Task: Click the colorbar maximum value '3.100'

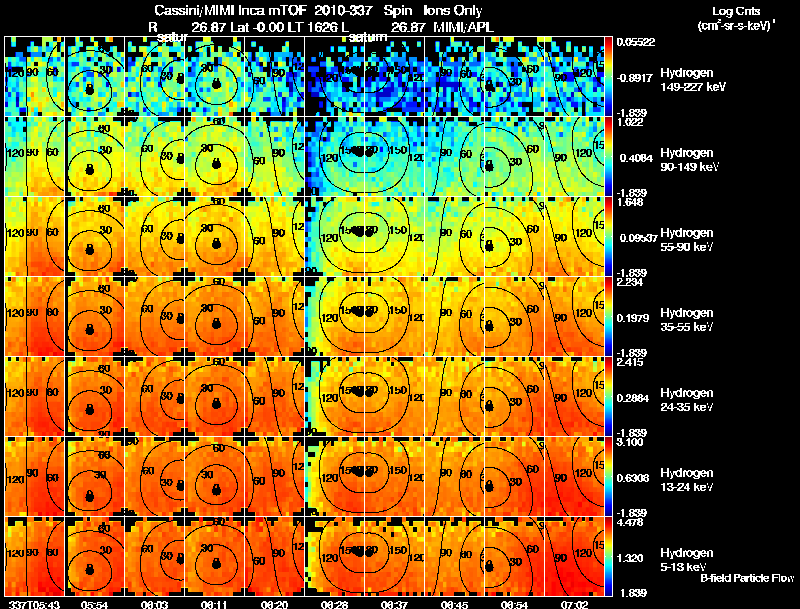Action: click(630, 442)
